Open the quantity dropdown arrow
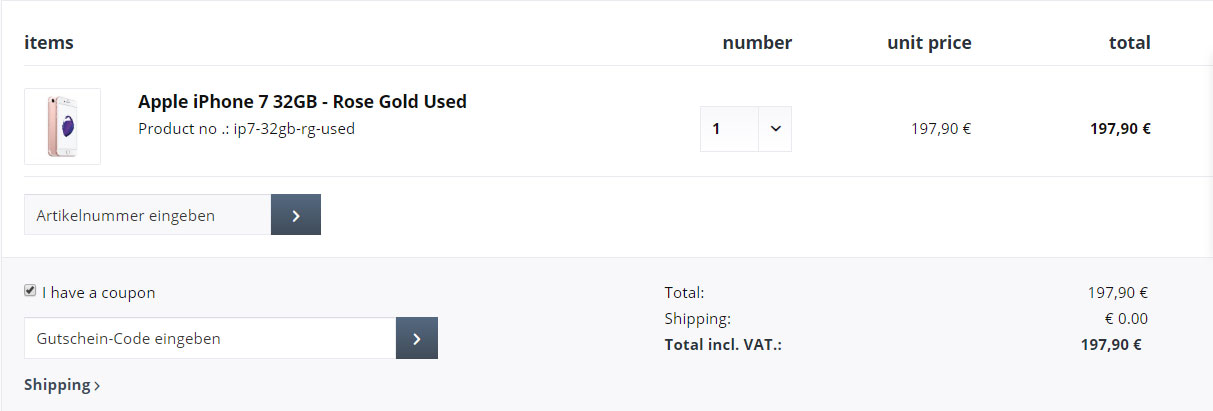Viewport: 1213px width, 411px height. (775, 129)
